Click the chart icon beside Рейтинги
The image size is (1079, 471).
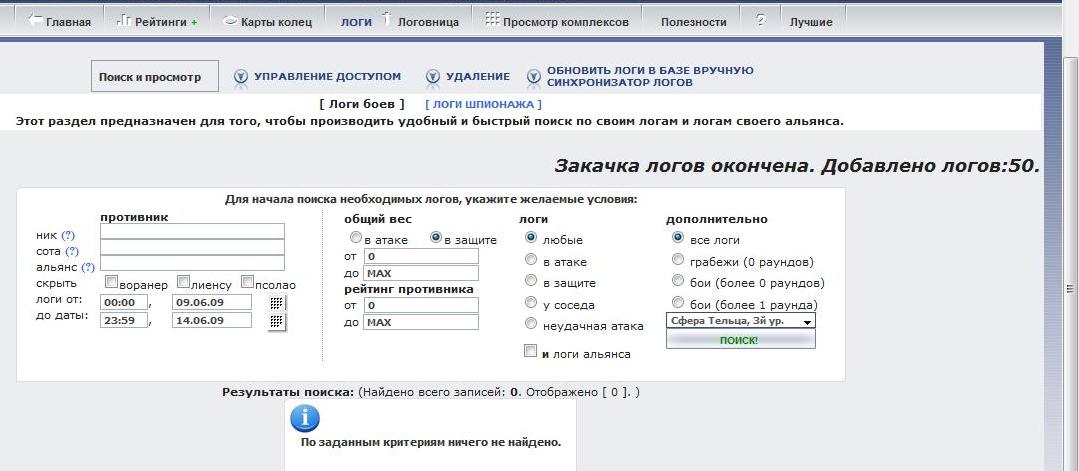coord(124,20)
